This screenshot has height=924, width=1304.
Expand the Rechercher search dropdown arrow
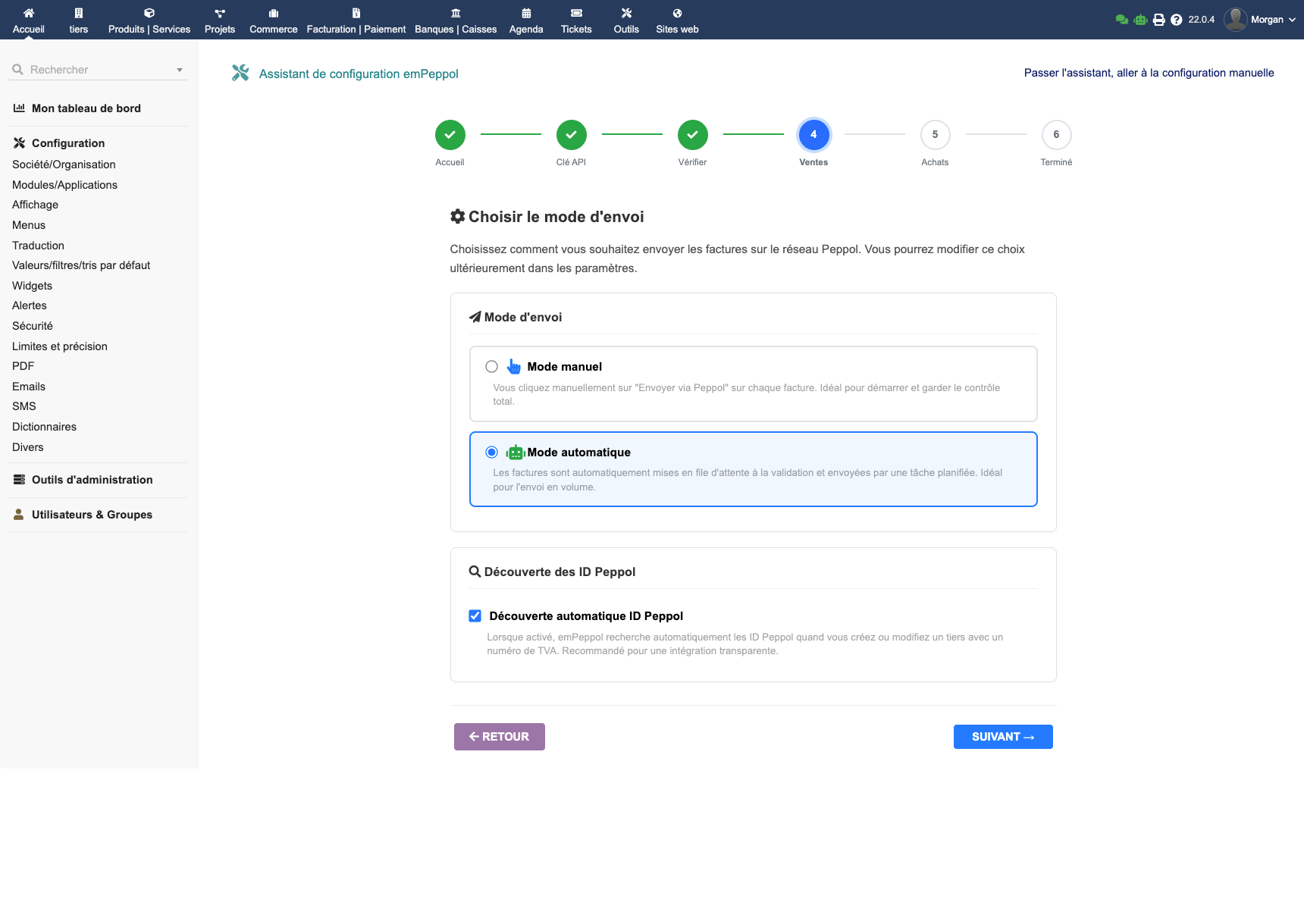click(180, 70)
